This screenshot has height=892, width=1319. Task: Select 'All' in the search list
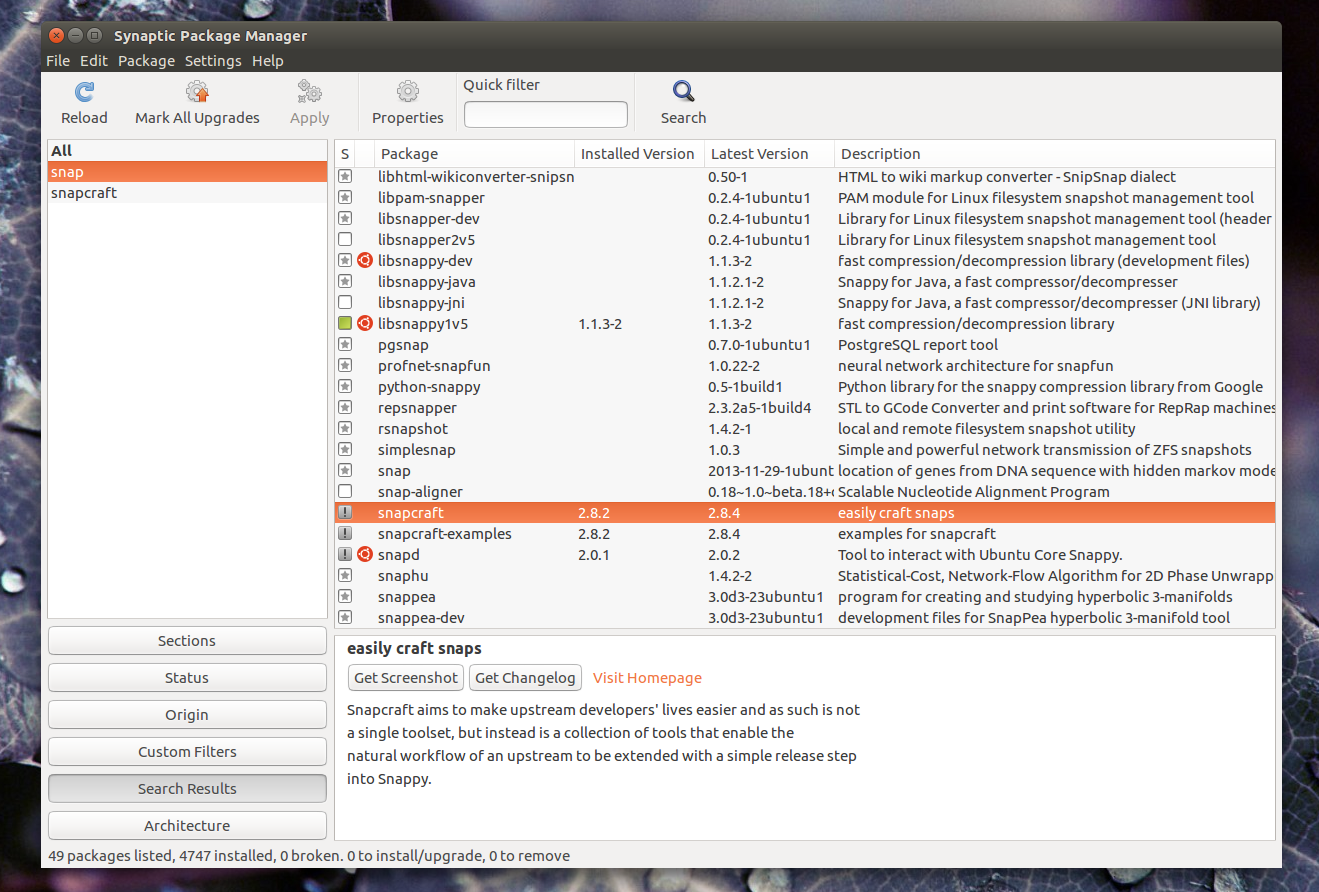click(x=187, y=151)
